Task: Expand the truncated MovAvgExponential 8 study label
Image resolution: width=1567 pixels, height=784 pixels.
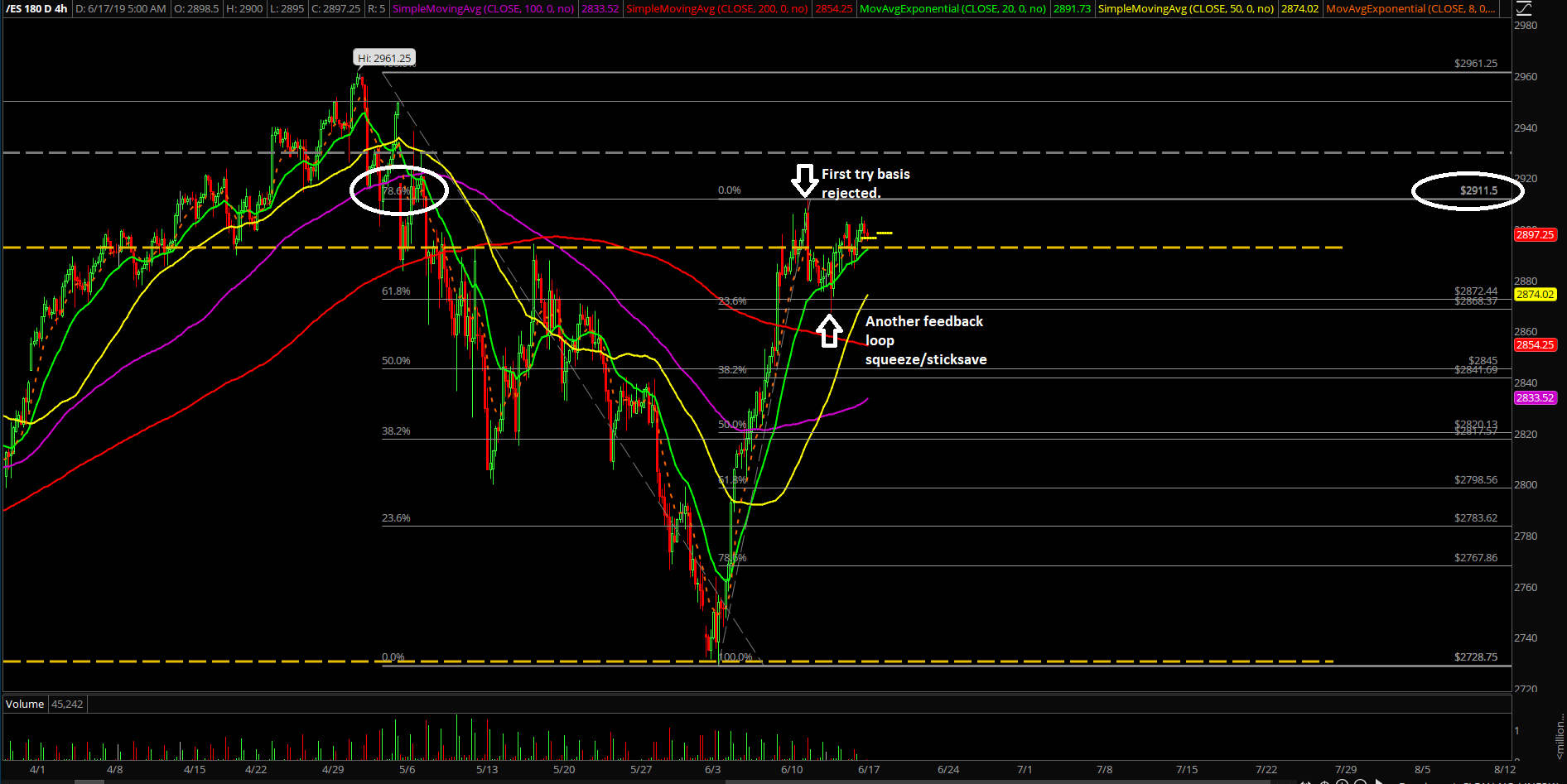Action: [1410, 9]
